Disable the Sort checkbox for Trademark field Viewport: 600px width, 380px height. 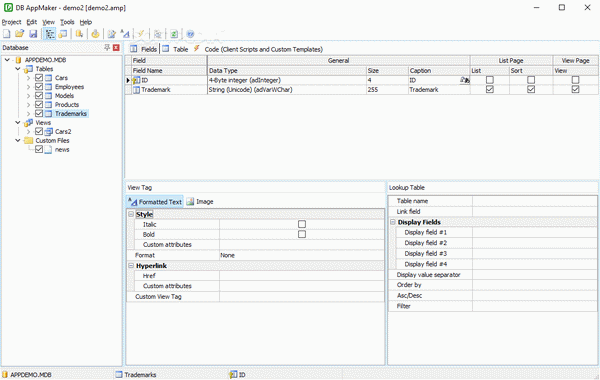click(531, 89)
